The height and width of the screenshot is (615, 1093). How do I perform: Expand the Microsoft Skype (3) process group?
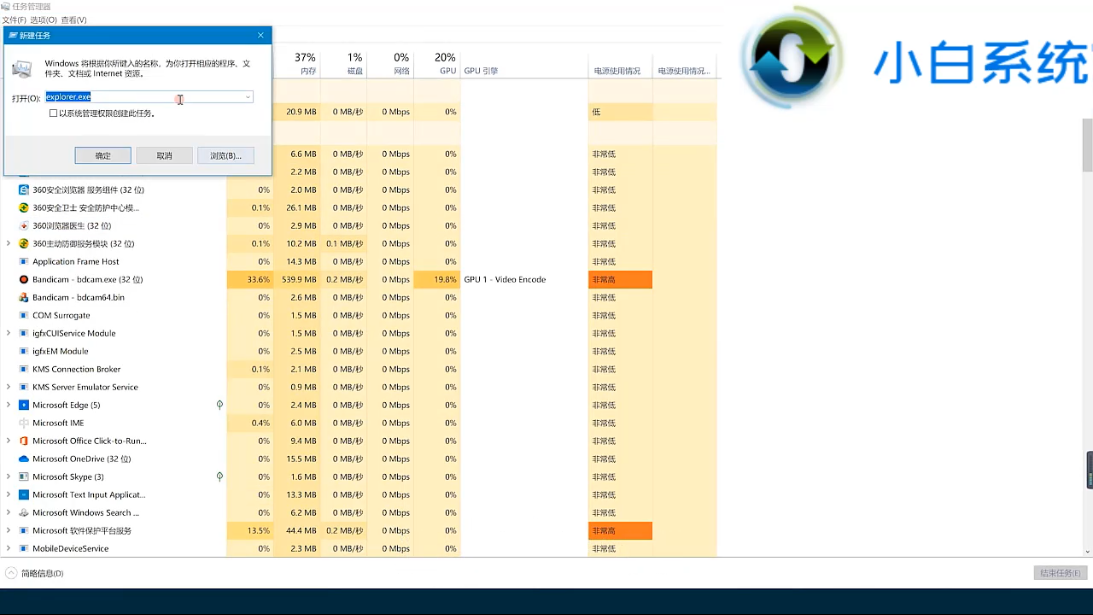point(8,477)
